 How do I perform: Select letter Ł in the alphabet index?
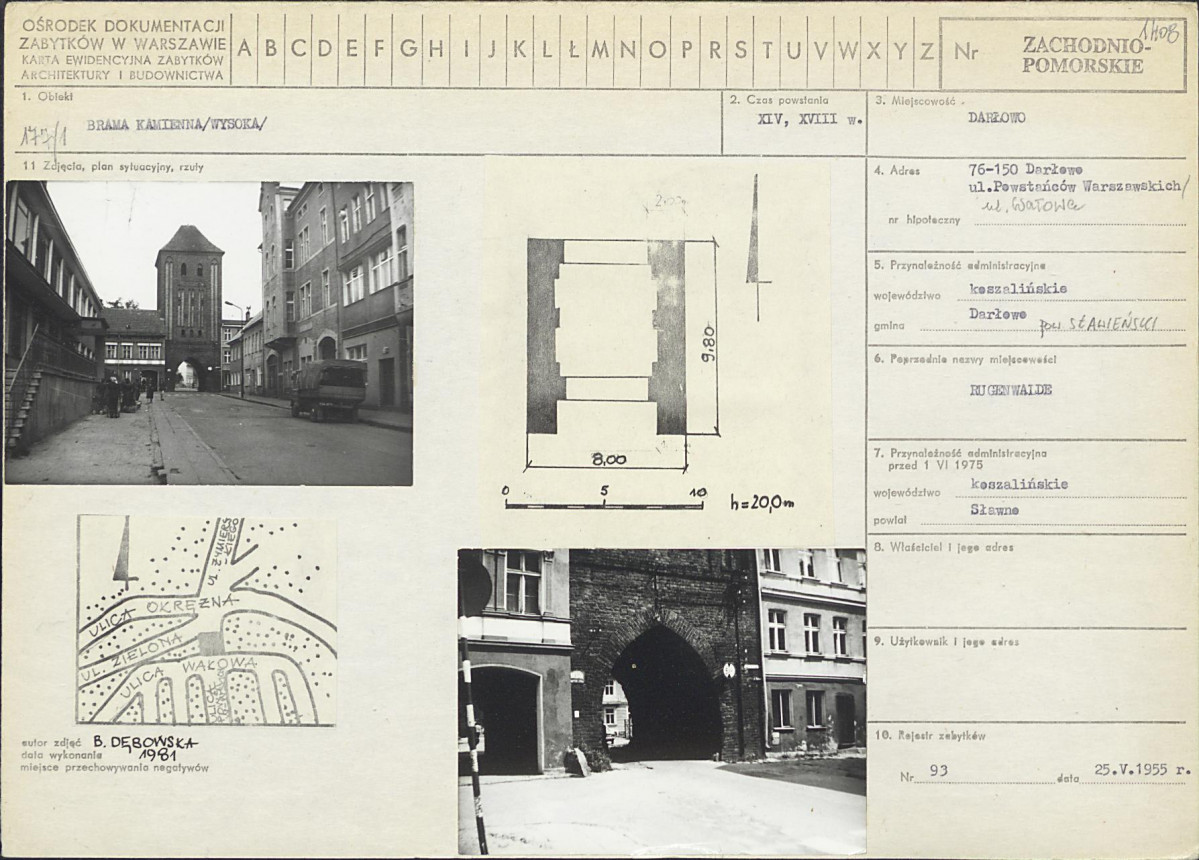[x=573, y=49]
